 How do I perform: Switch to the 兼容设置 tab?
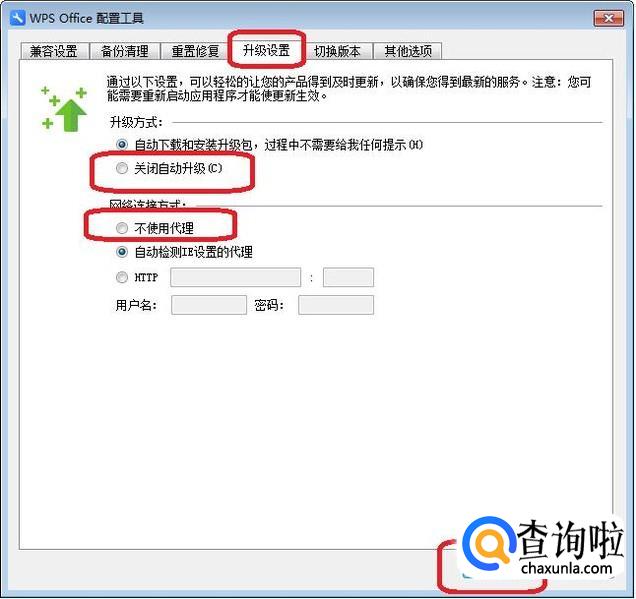54,52
